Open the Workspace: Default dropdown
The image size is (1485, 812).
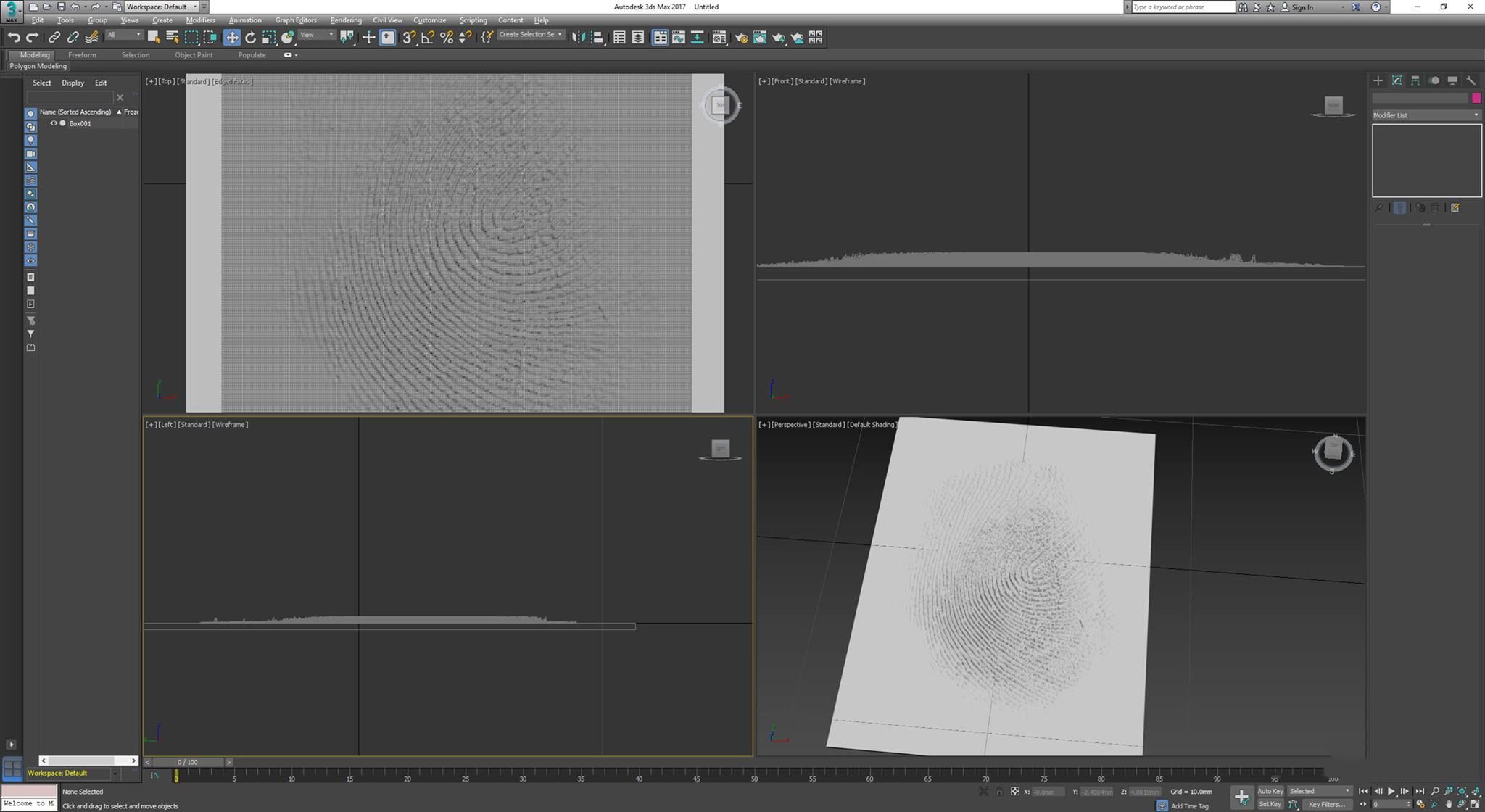[x=161, y=7]
